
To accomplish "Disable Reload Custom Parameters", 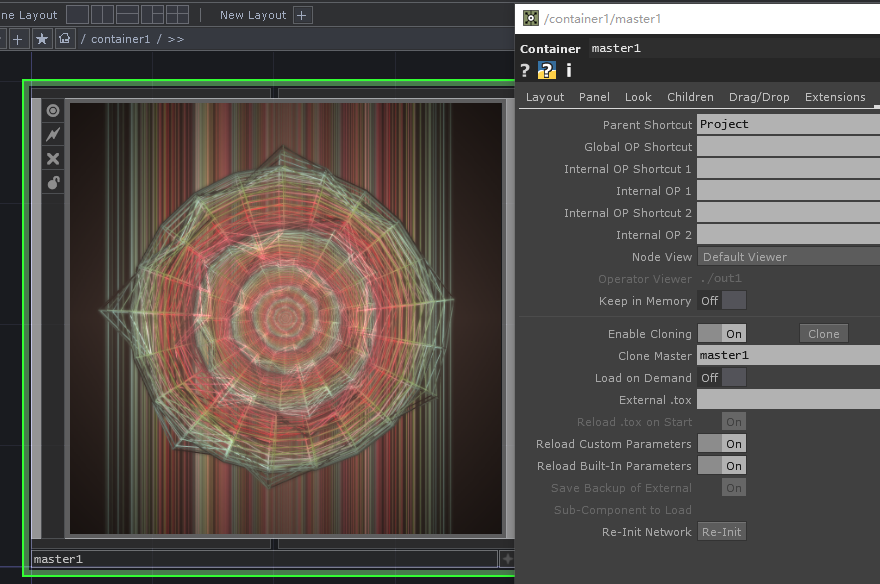I will [721, 443].
